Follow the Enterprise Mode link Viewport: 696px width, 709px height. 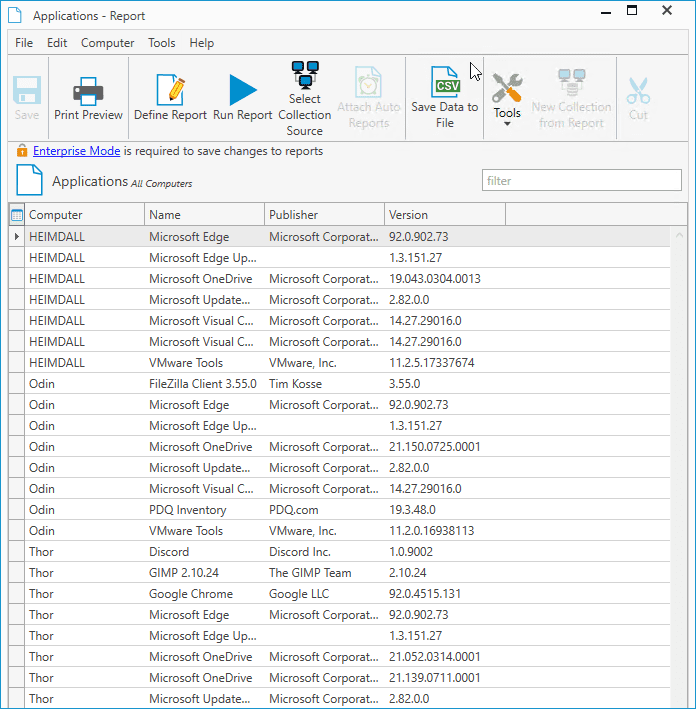(x=76, y=151)
